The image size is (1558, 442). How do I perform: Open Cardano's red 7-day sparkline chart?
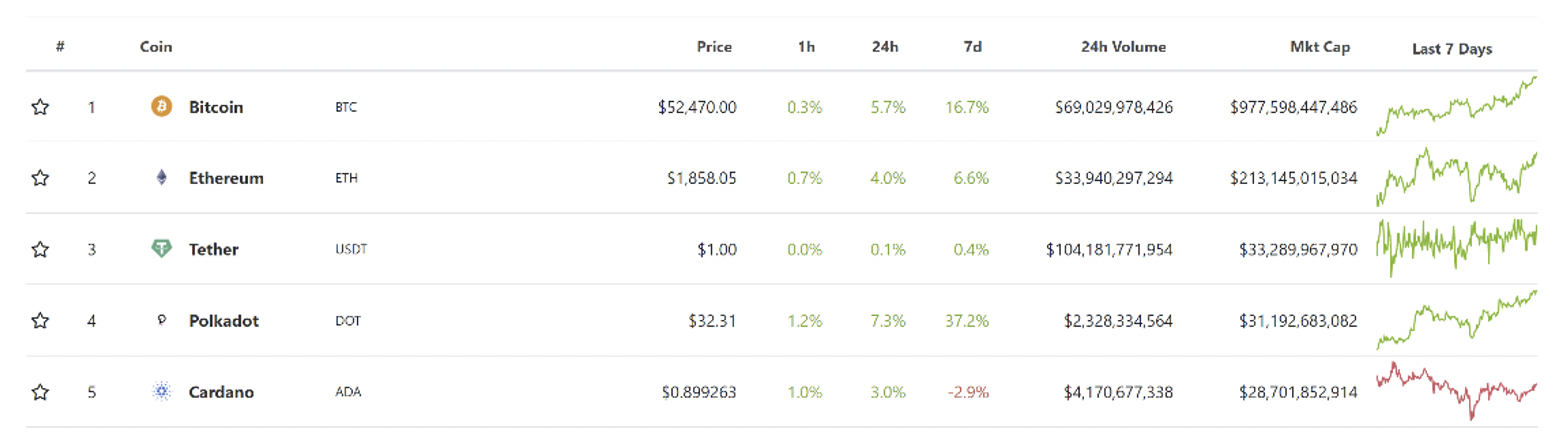tap(1456, 392)
